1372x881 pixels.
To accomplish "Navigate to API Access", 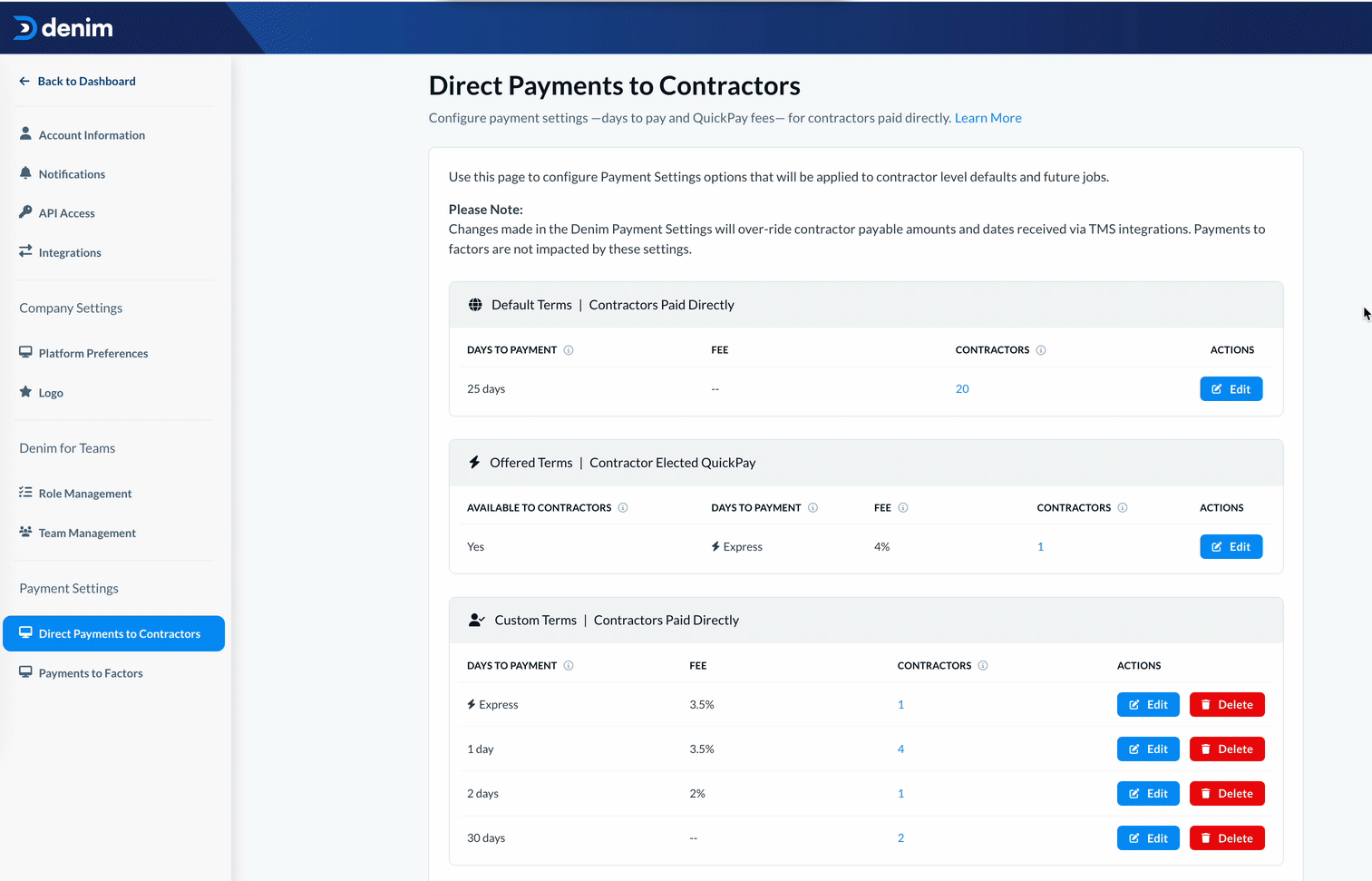I will tap(66, 213).
